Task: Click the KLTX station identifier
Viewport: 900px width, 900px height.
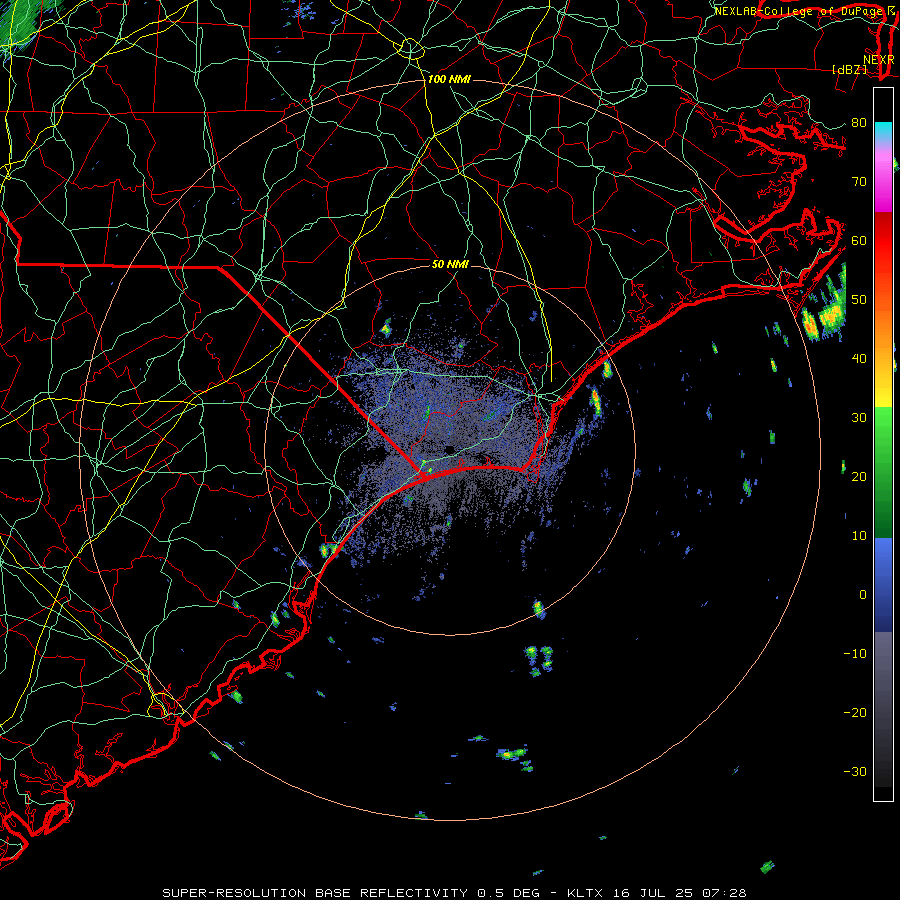Action: (x=585, y=893)
